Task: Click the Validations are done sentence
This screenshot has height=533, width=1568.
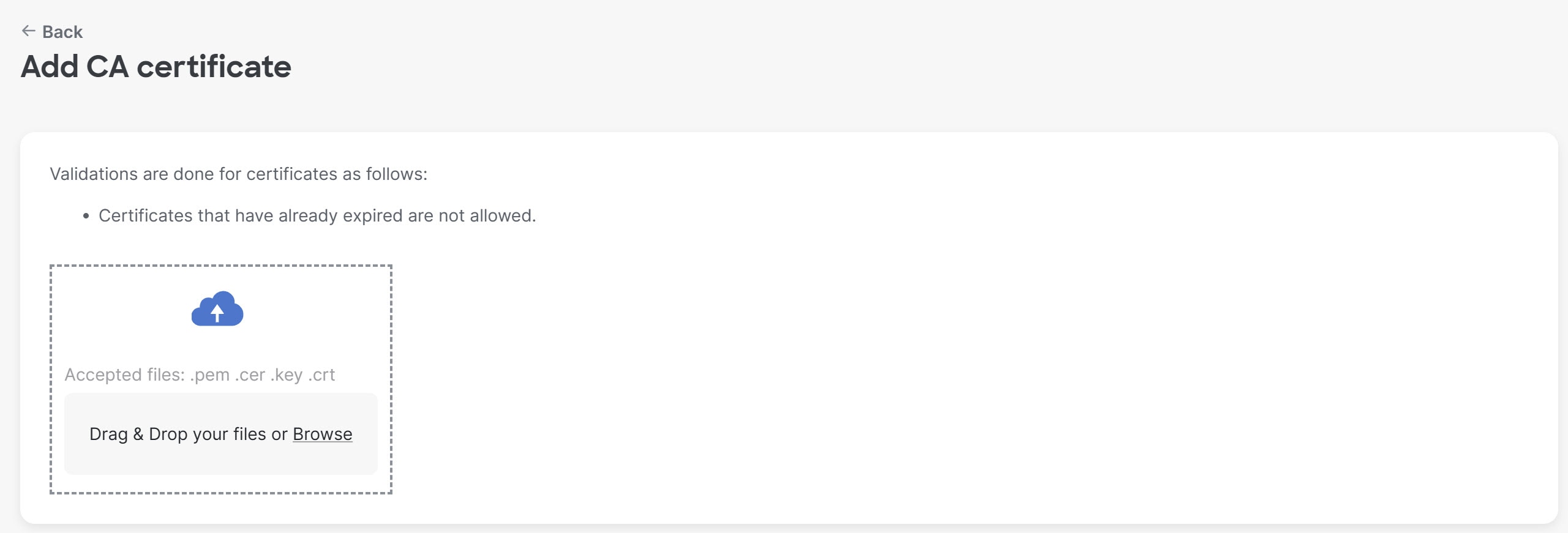Action: pyautogui.click(x=238, y=174)
